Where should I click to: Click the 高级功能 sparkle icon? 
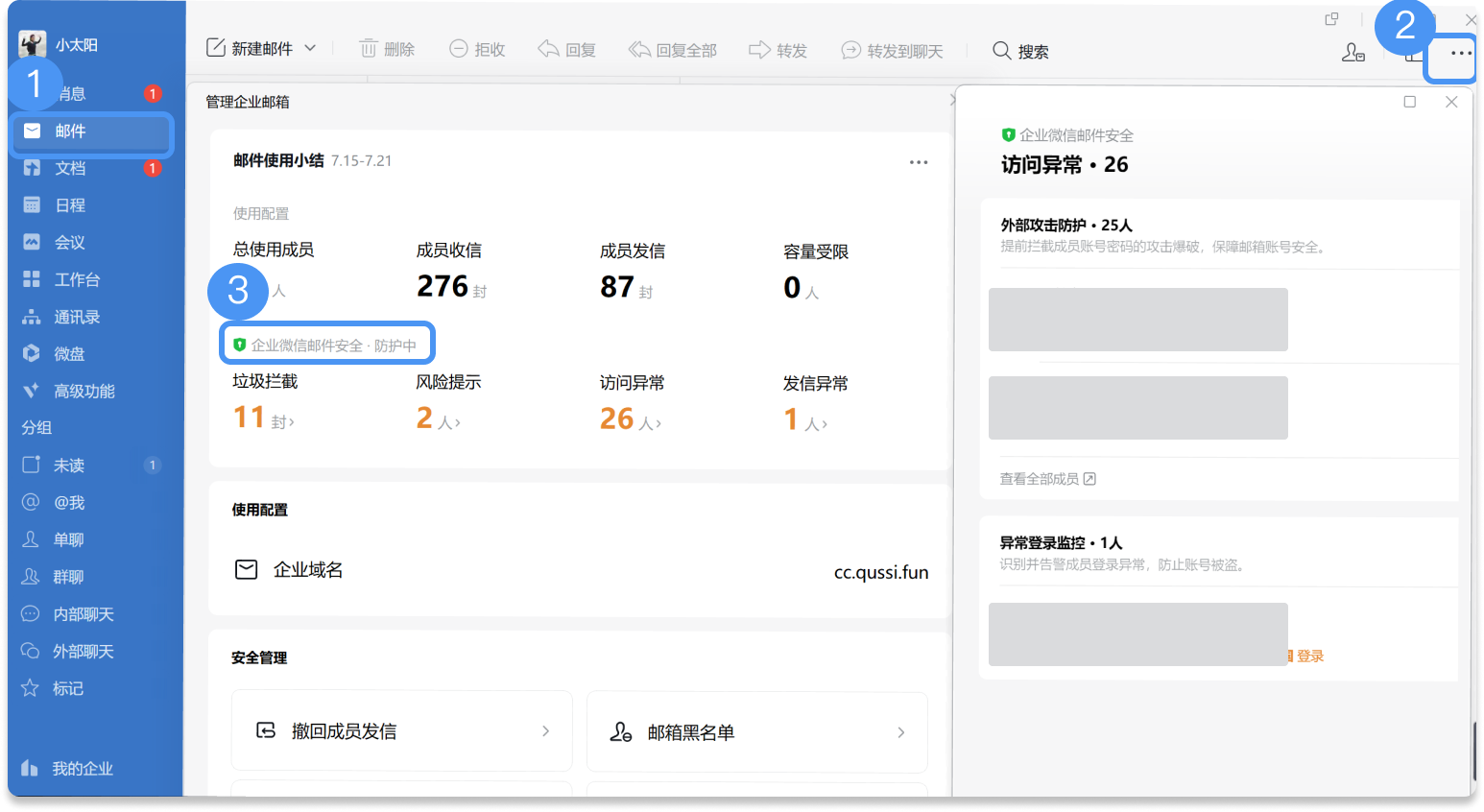[x=32, y=391]
